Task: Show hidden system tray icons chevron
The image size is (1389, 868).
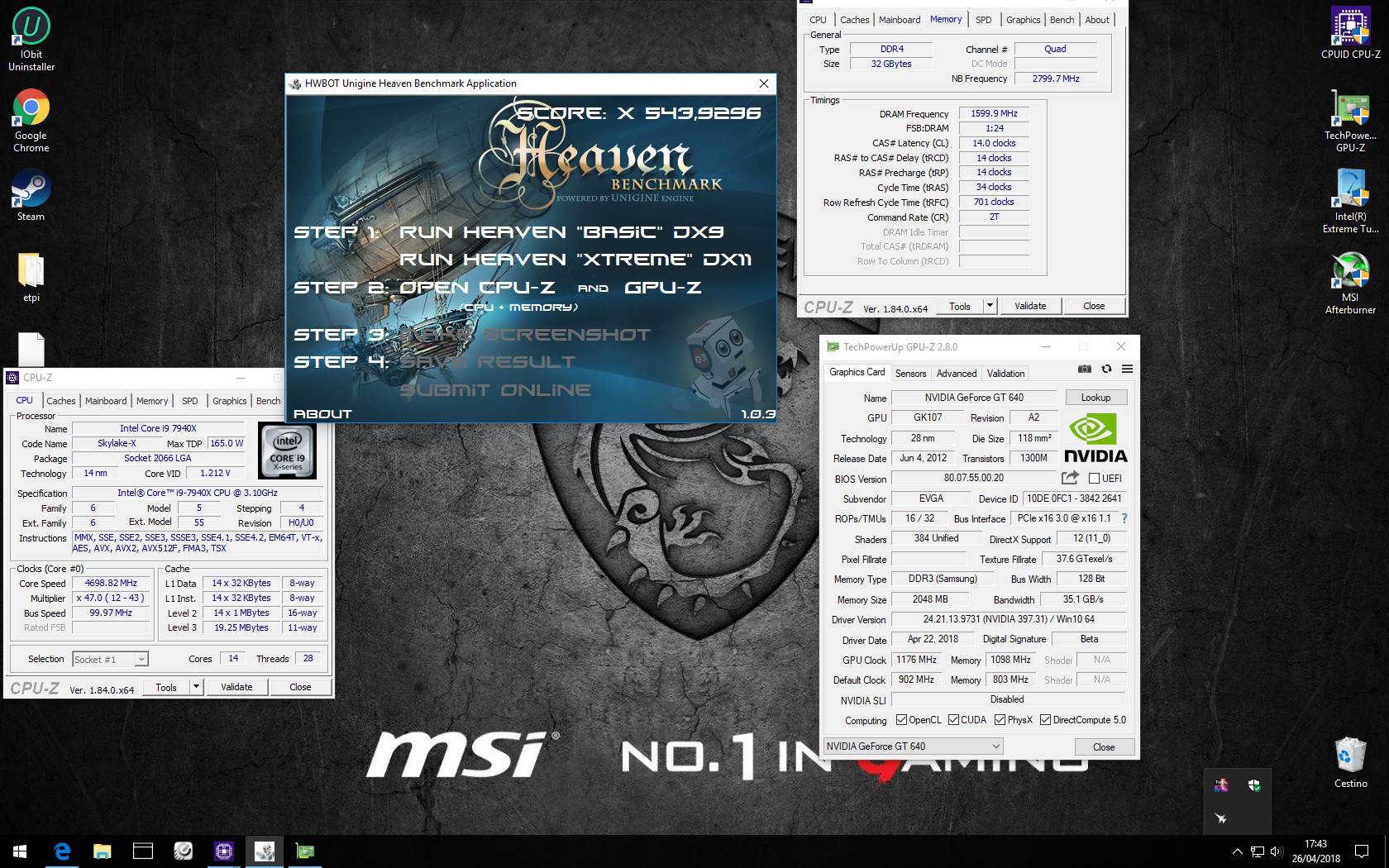Action: 1237,851
